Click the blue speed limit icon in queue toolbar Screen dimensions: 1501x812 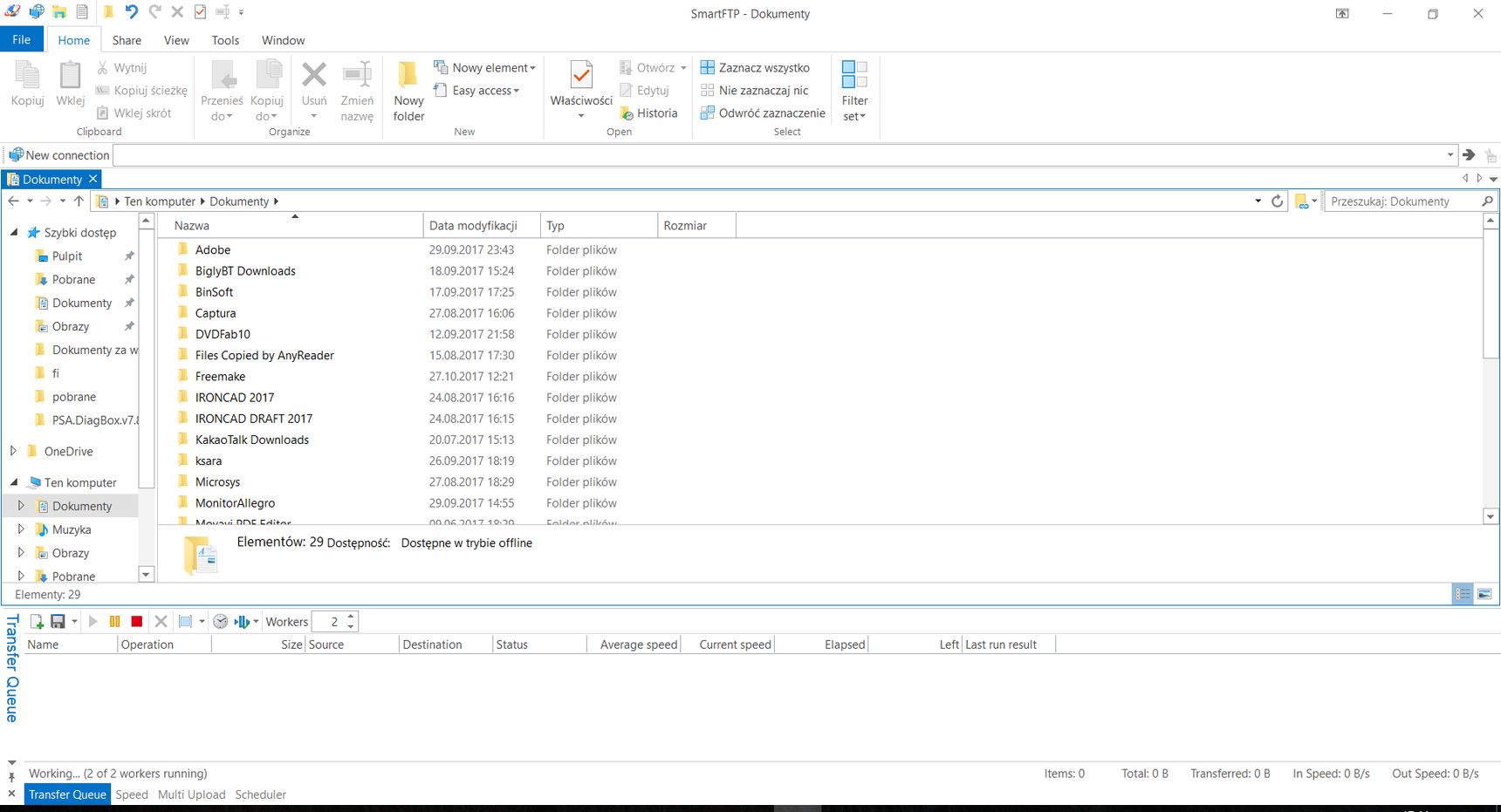(x=242, y=622)
